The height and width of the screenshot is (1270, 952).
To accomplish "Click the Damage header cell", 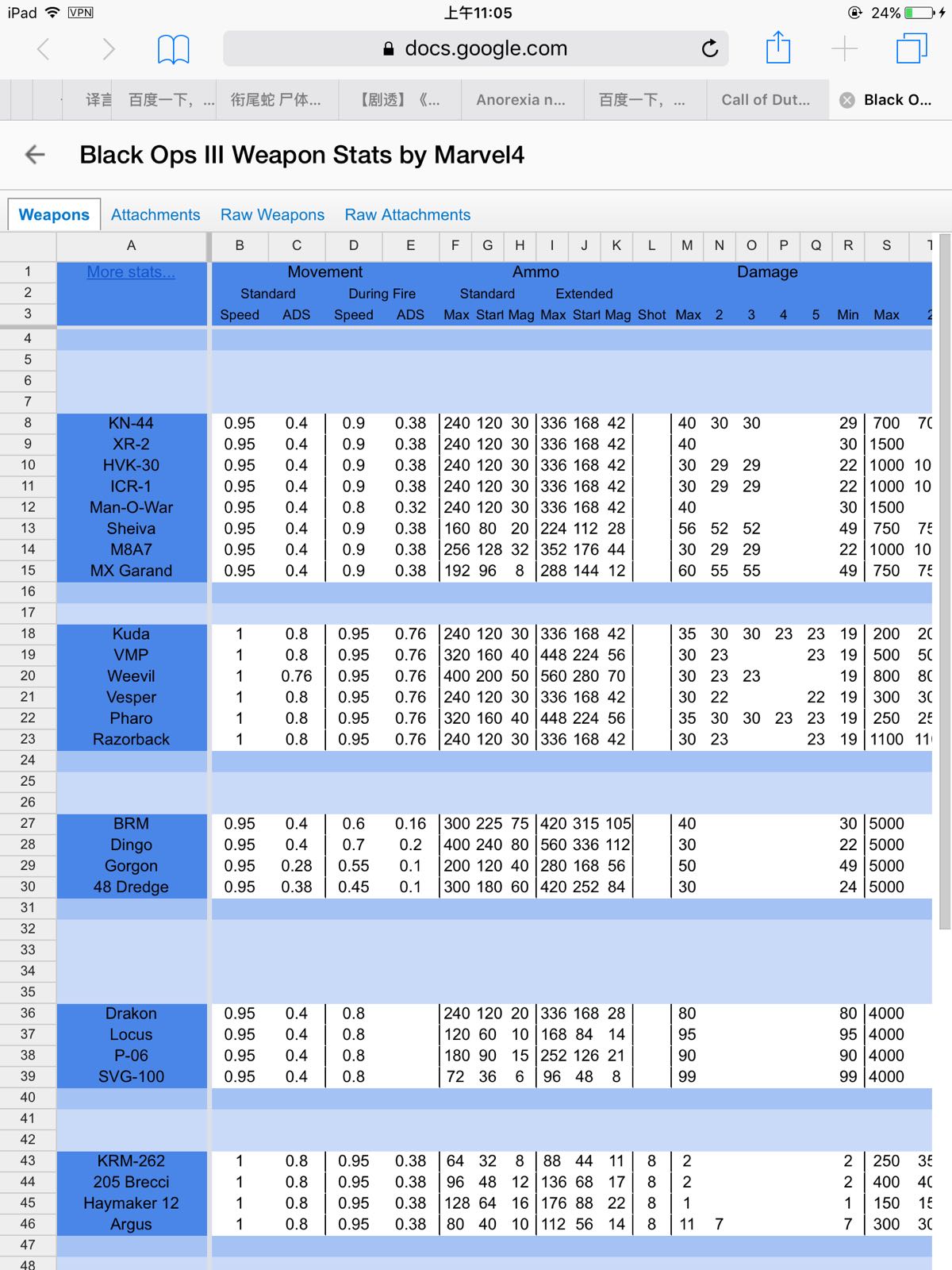I will (767, 272).
